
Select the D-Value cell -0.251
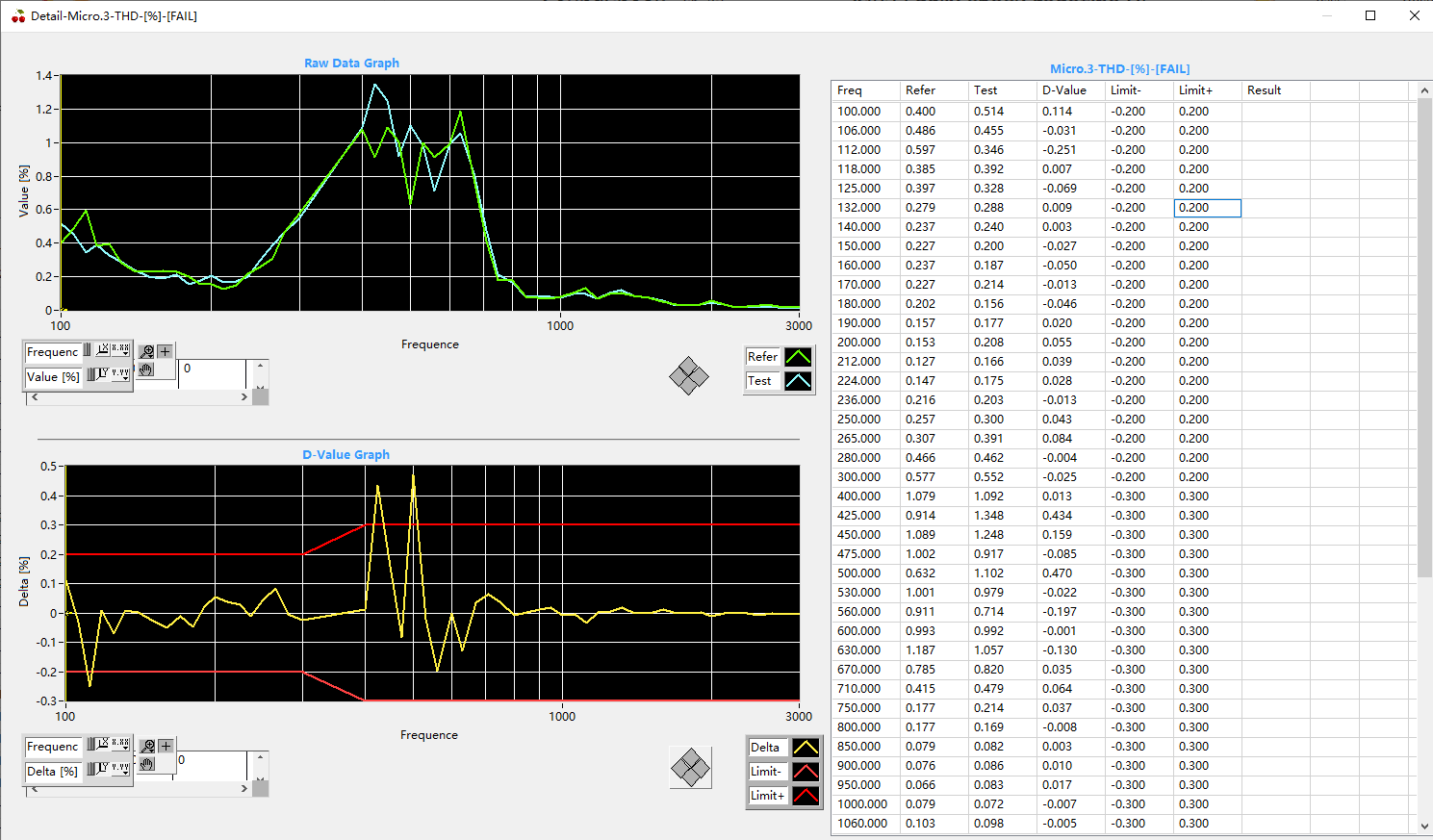(1070, 150)
